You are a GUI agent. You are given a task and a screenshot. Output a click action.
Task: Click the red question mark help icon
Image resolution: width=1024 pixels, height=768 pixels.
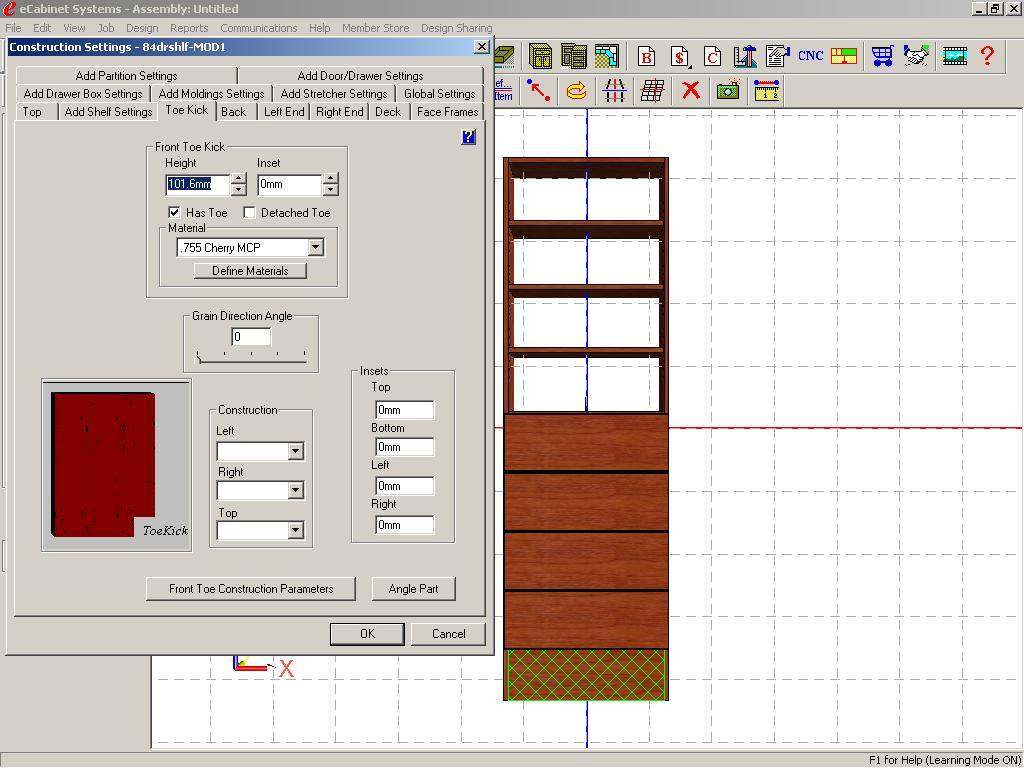point(987,56)
